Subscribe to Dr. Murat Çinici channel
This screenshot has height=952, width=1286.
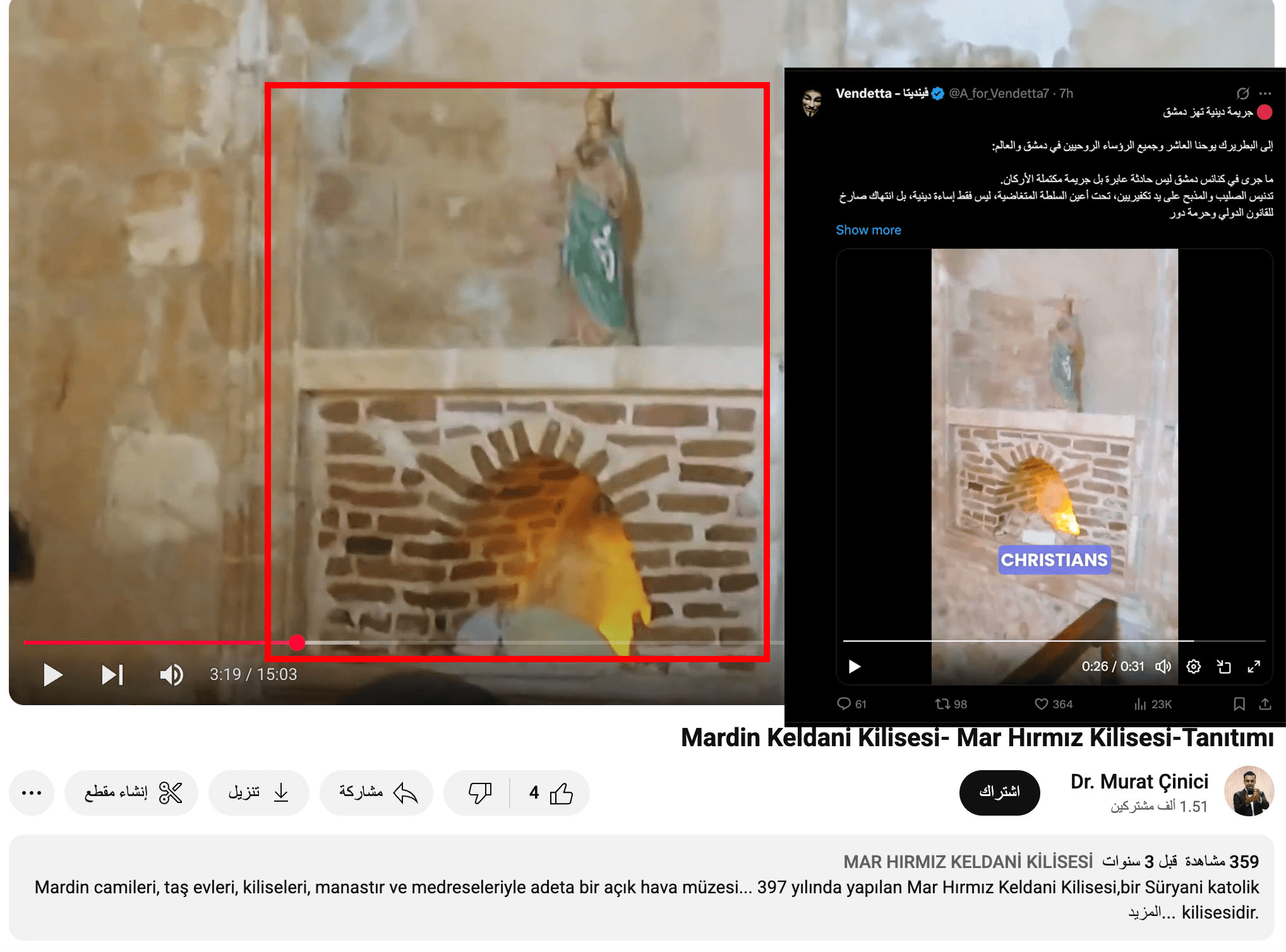[999, 792]
